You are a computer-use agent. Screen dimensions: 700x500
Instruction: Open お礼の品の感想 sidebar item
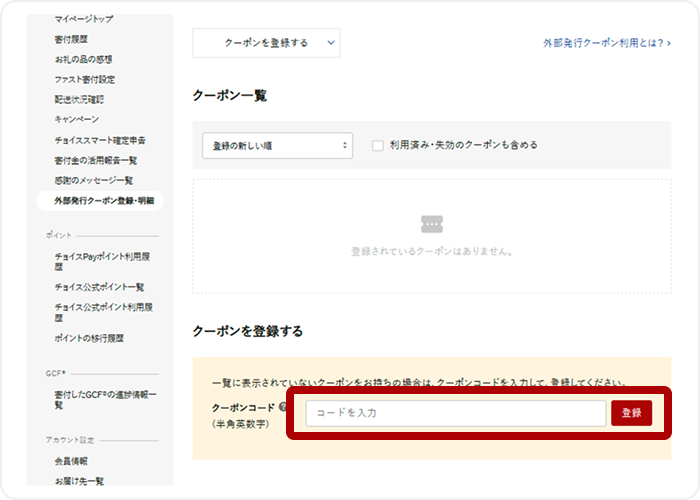click(83, 59)
